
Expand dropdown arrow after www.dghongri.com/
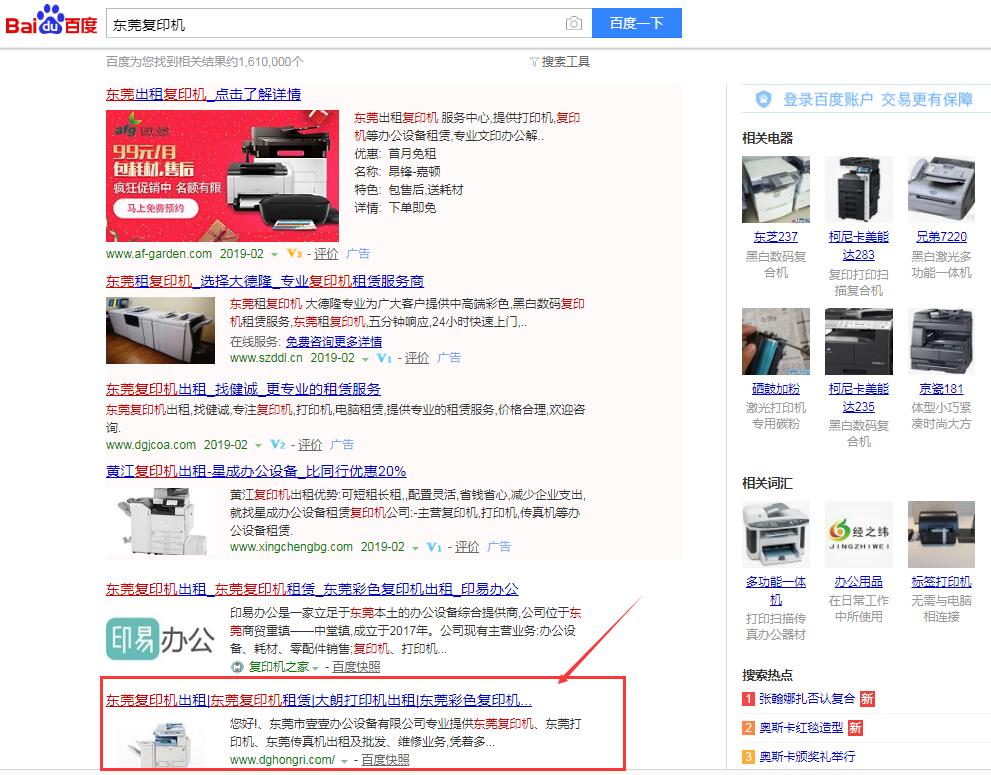[344, 761]
